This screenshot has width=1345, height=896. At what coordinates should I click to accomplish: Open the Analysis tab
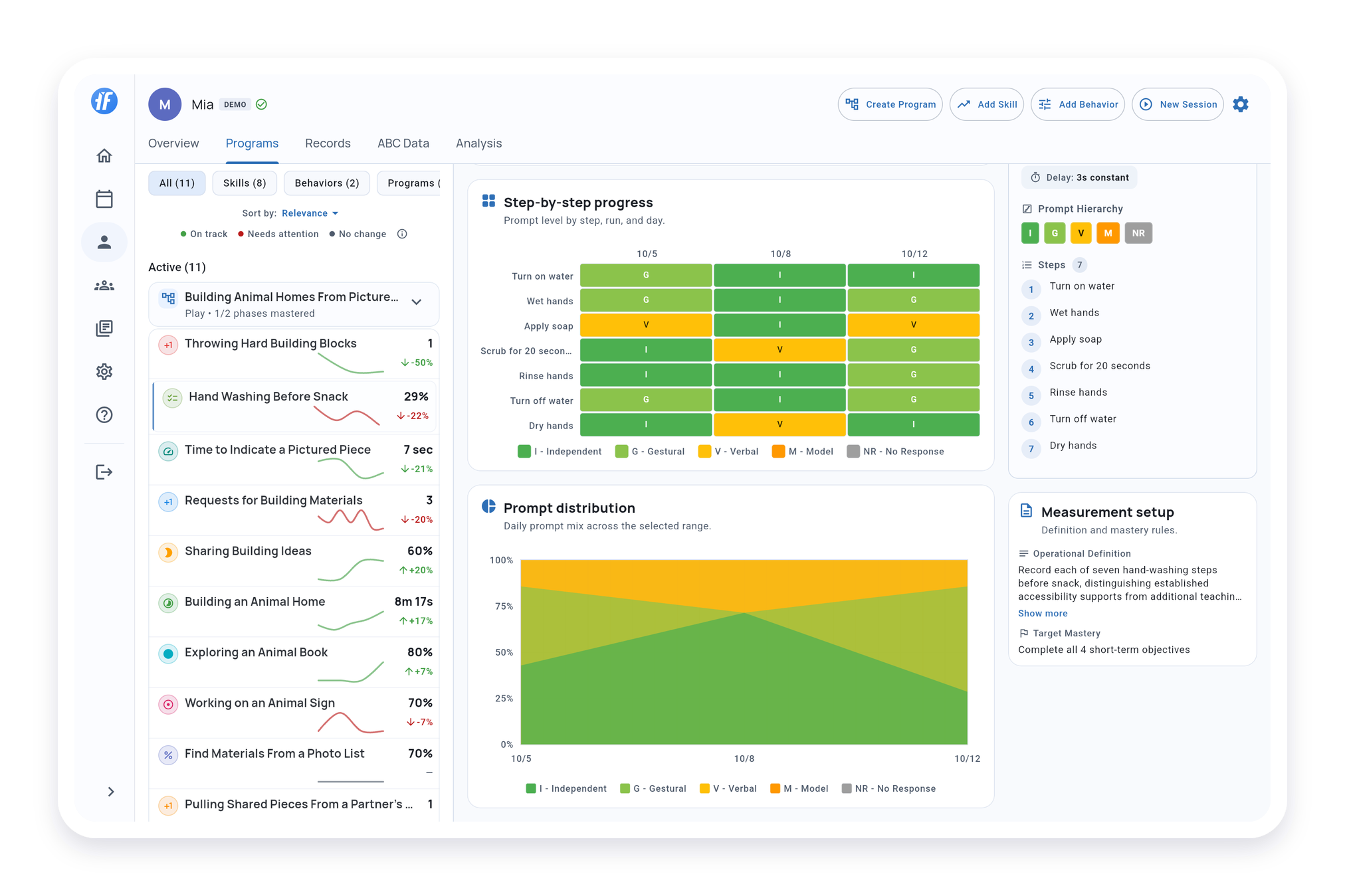pyautogui.click(x=478, y=143)
